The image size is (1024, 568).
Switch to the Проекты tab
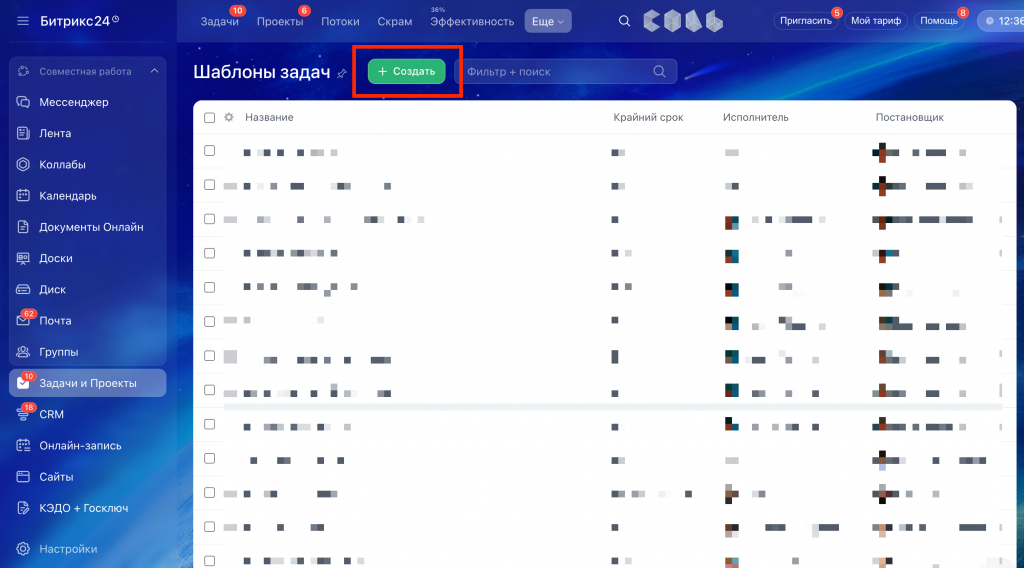click(x=279, y=22)
